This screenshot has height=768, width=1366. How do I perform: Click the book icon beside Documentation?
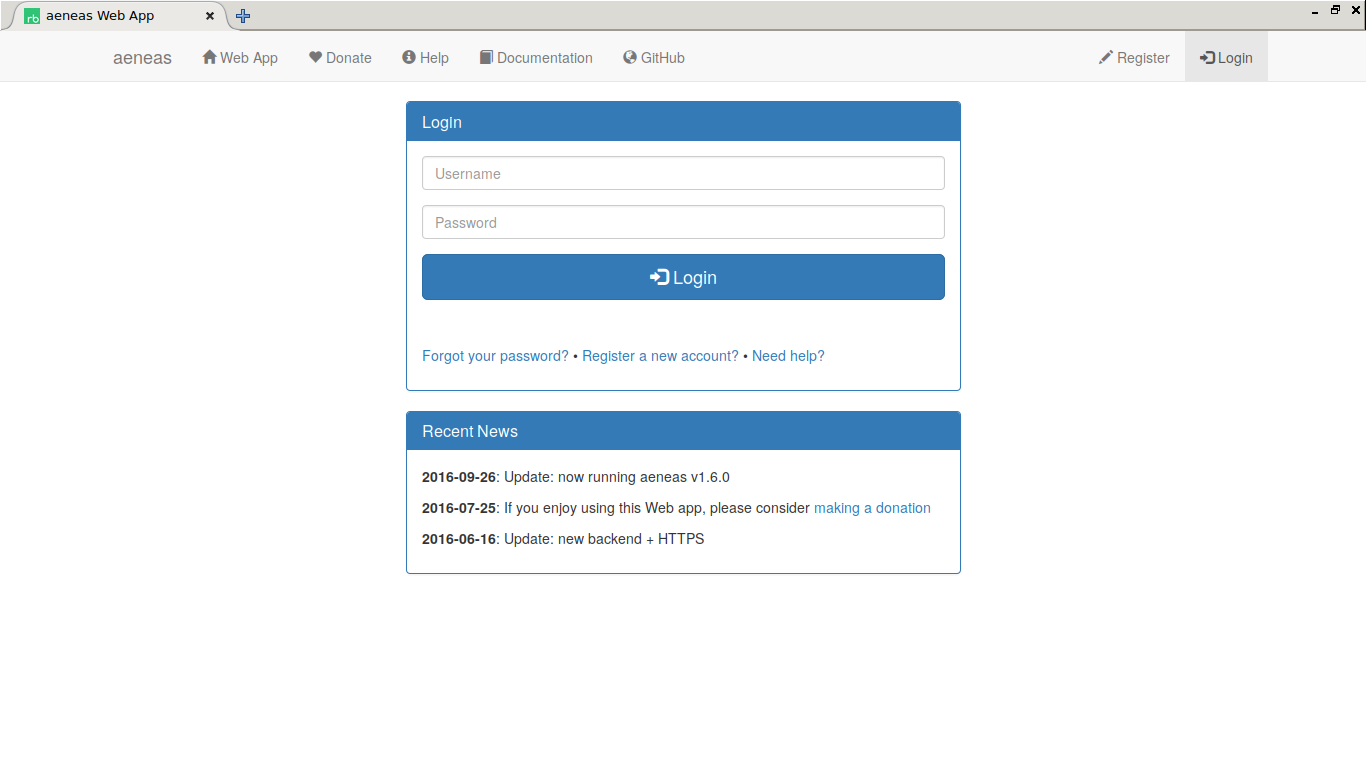tap(486, 57)
